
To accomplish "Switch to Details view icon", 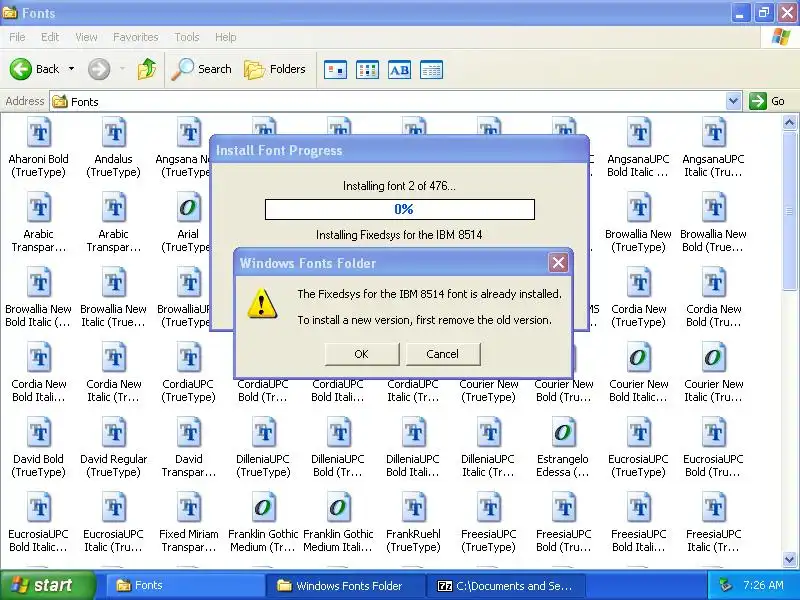I will (x=432, y=70).
